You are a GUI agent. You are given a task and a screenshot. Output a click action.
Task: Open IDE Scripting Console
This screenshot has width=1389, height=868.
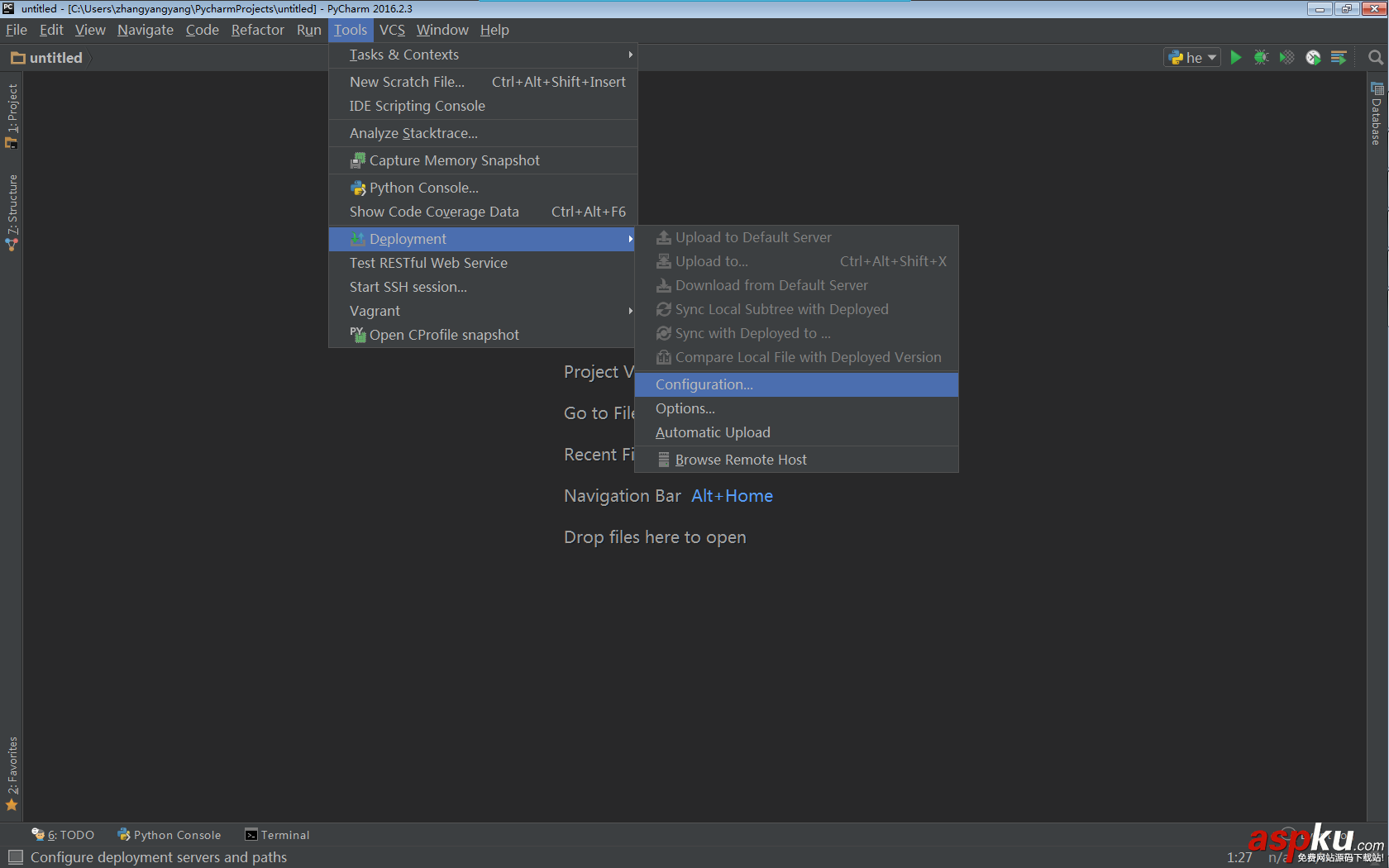pyautogui.click(x=483, y=106)
